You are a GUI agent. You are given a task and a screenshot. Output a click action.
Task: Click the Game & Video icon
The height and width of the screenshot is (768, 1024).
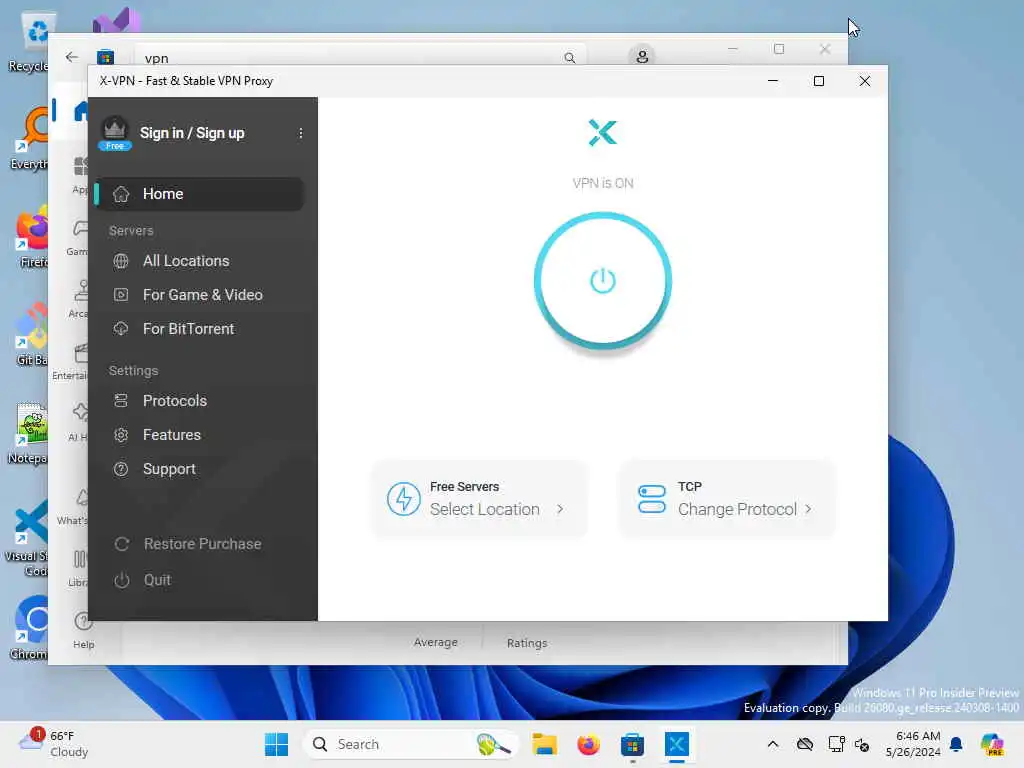pyautogui.click(x=121, y=295)
